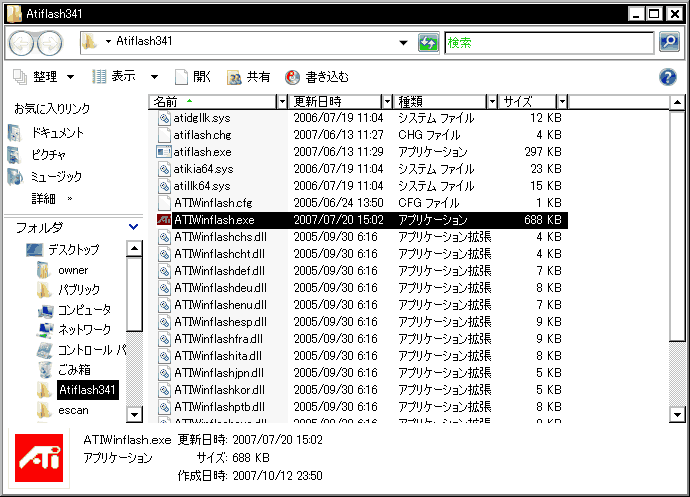Click the 書き込む burn toolbar button

(x=317, y=77)
